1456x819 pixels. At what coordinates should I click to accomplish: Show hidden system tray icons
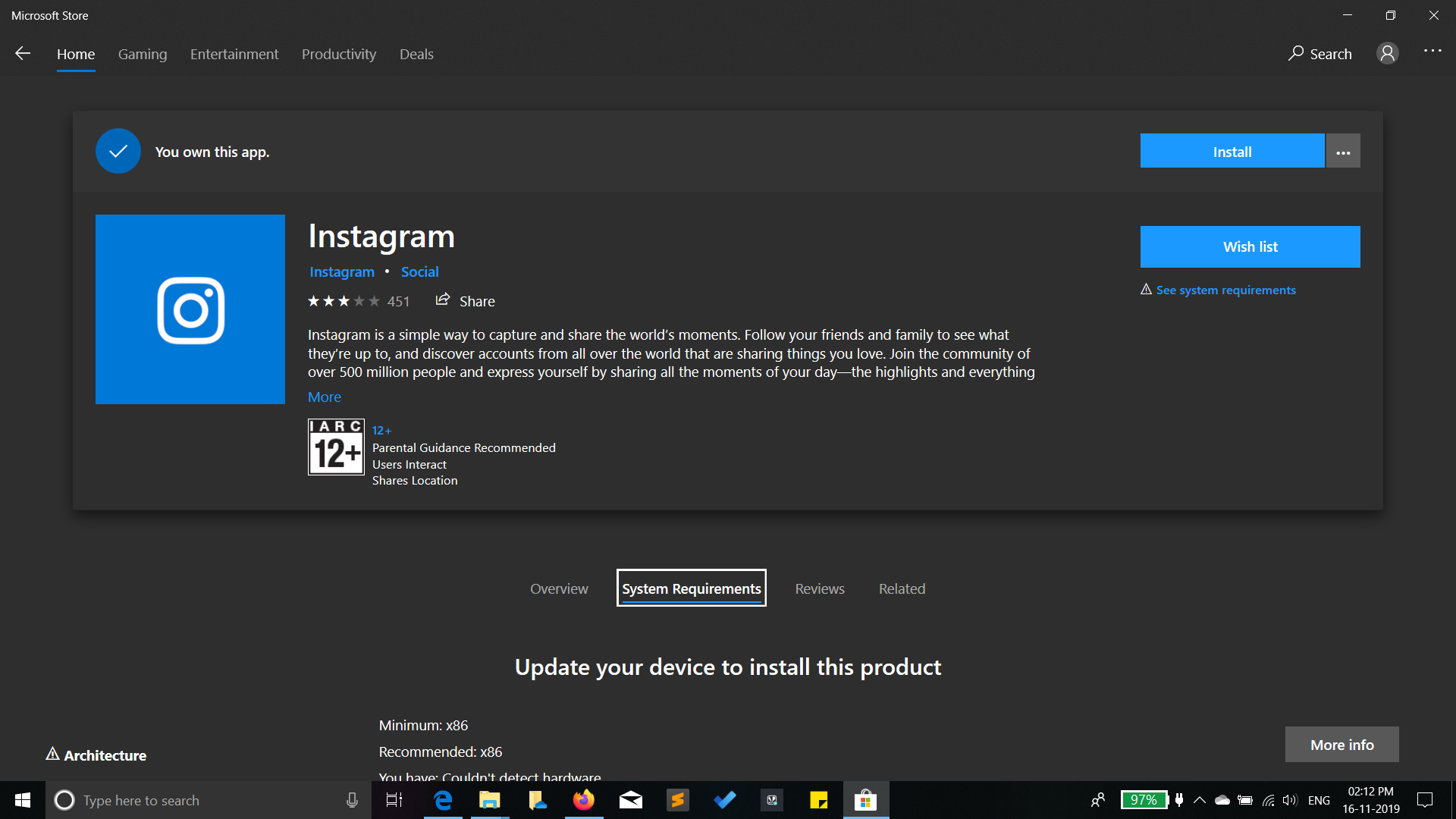(1200, 800)
